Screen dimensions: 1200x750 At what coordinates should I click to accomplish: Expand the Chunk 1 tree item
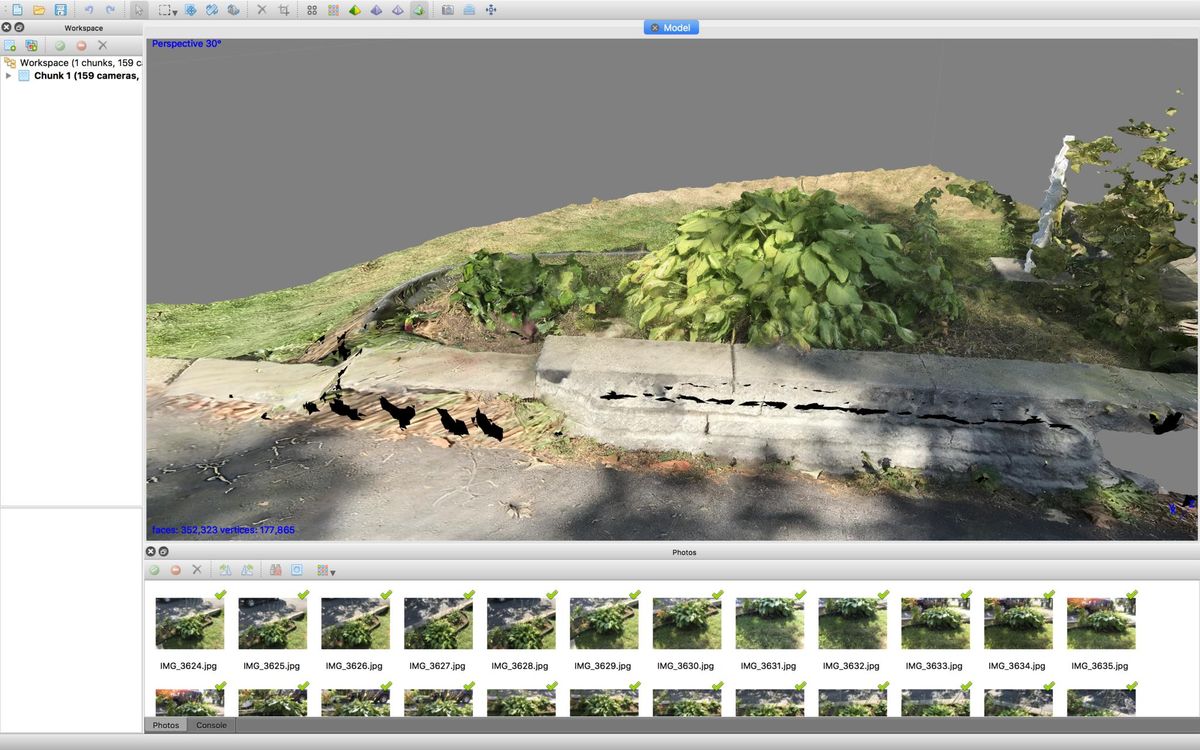pos(8,75)
